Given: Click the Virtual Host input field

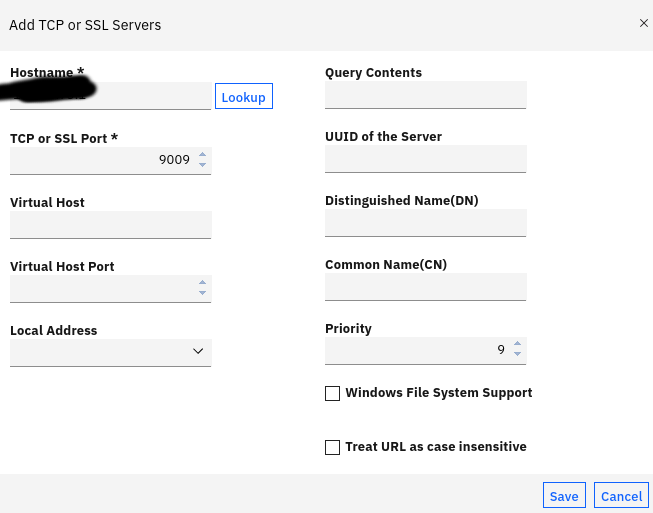Looking at the screenshot, I should [x=110, y=225].
